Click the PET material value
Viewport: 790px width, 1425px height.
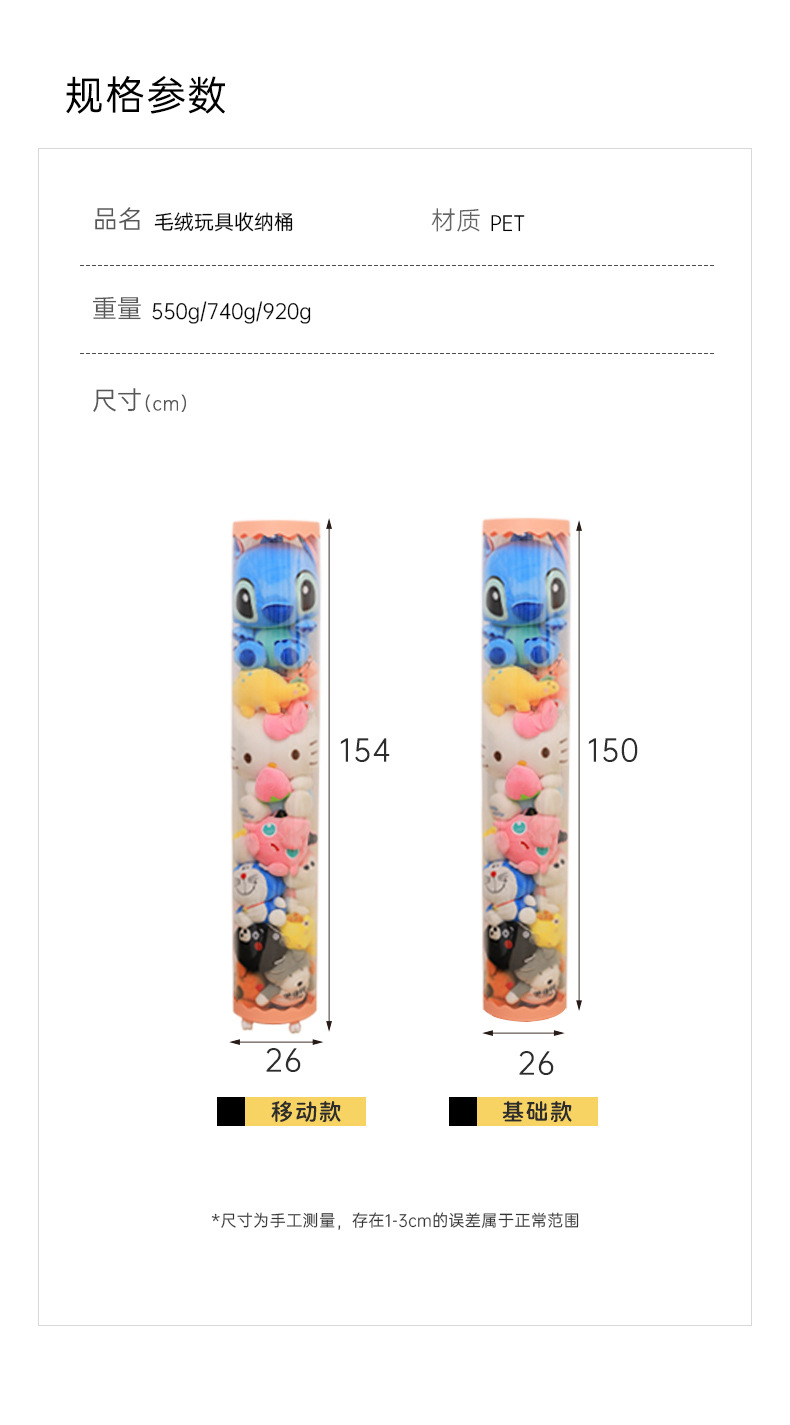click(507, 223)
